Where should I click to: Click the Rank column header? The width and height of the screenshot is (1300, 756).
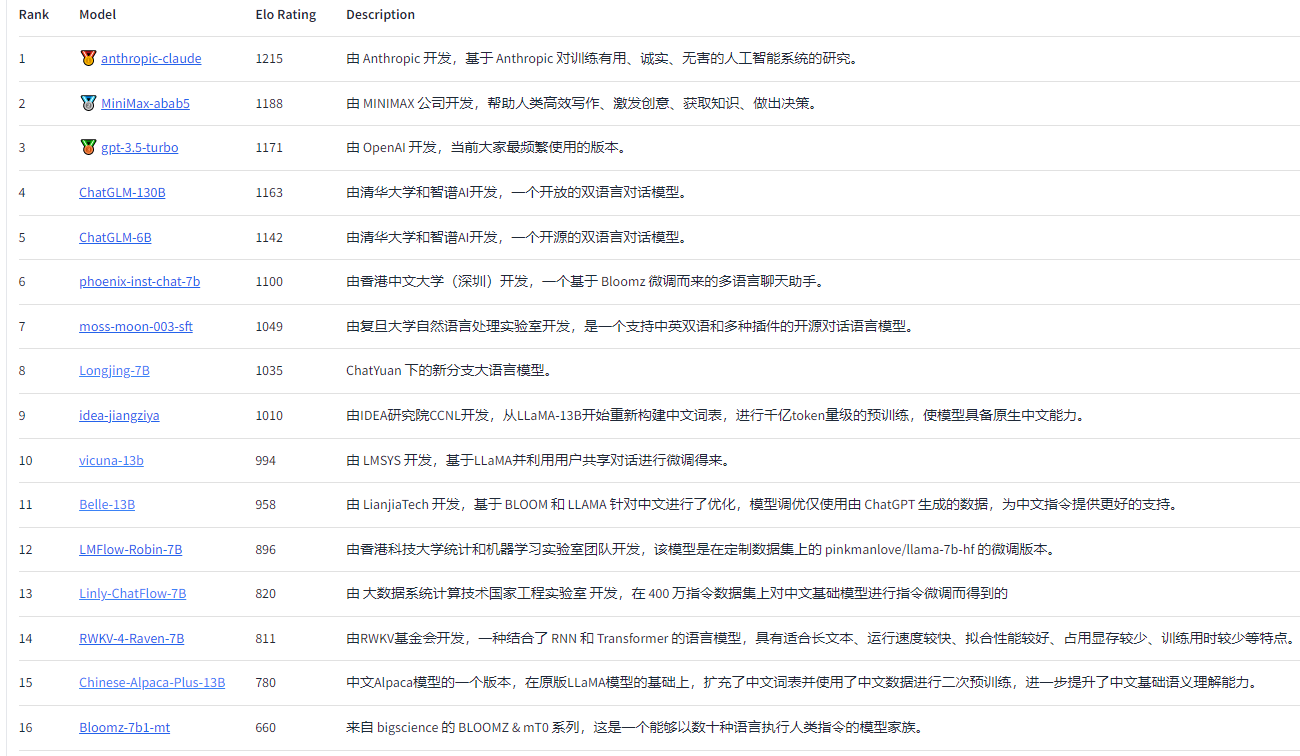[34, 14]
